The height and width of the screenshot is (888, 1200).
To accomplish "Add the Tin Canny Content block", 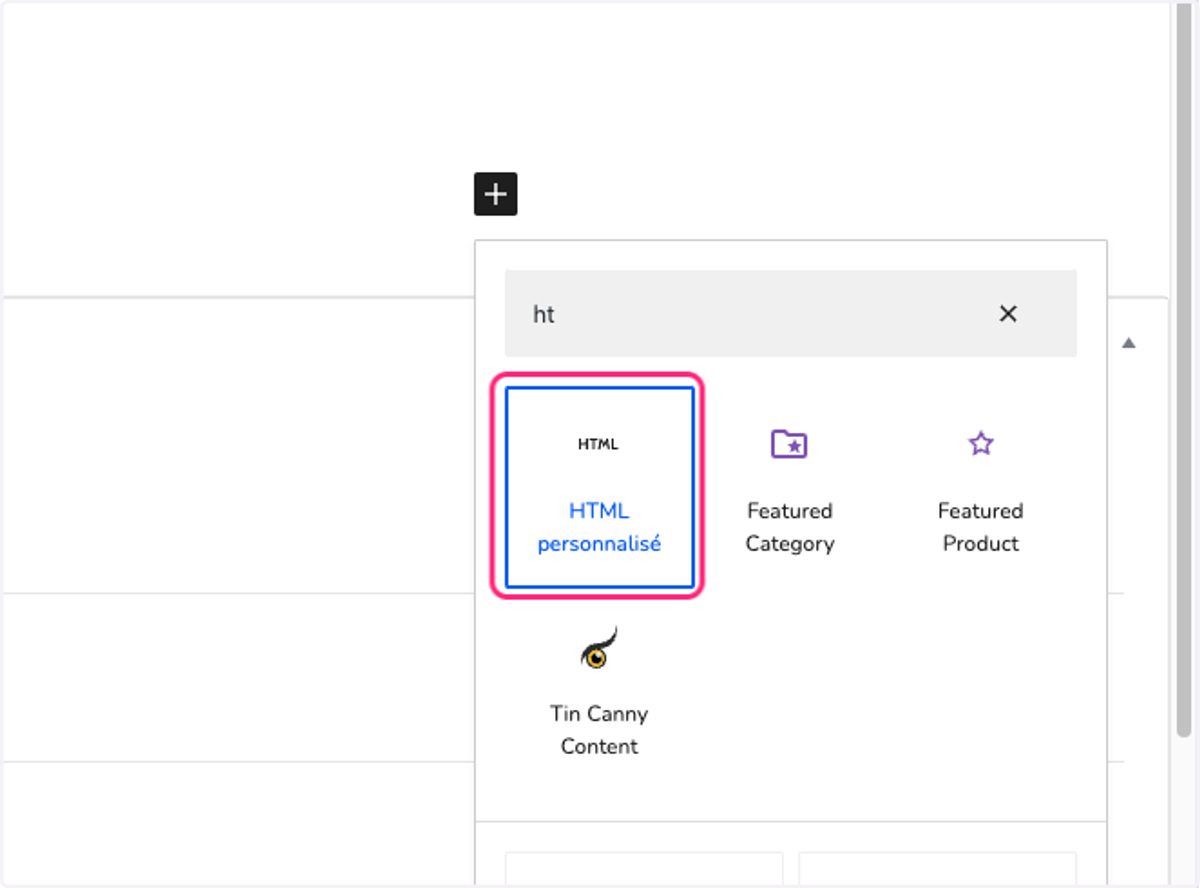I will [599, 690].
